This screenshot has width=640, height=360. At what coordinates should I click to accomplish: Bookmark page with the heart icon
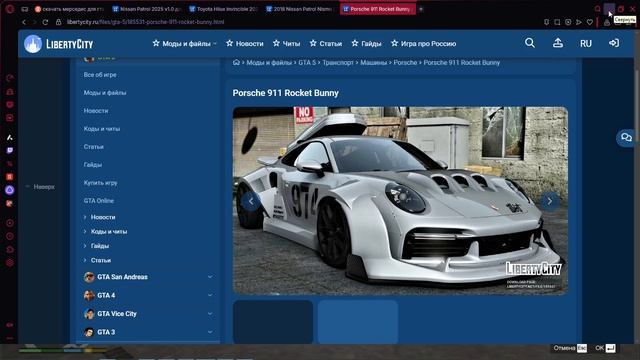(x=589, y=22)
